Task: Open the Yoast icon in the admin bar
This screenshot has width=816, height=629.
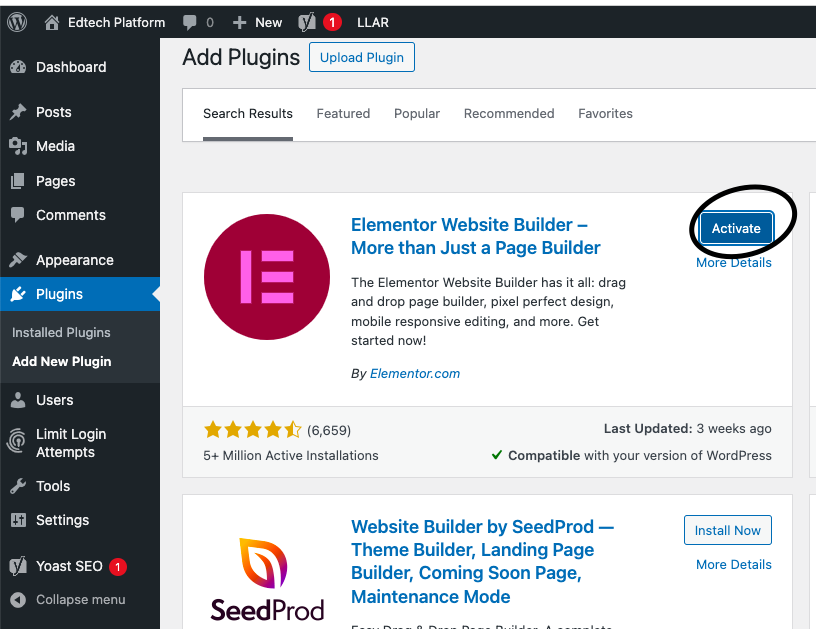Action: click(x=307, y=22)
